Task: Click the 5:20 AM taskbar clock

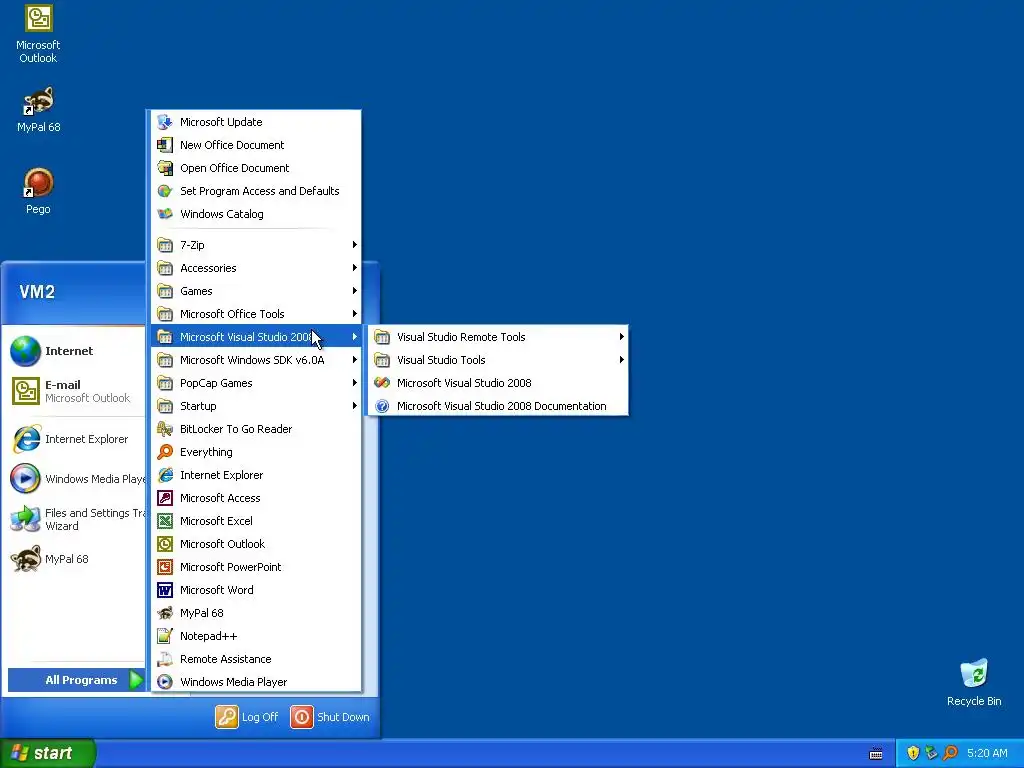Action: click(987, 753)
